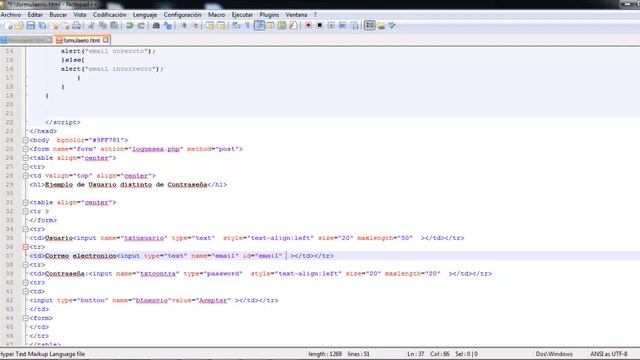Image resolution: width=640 pixels, height=360 pixels.
Task: Synchronize horizontal scrolling icon
Action: pos(221,26)
